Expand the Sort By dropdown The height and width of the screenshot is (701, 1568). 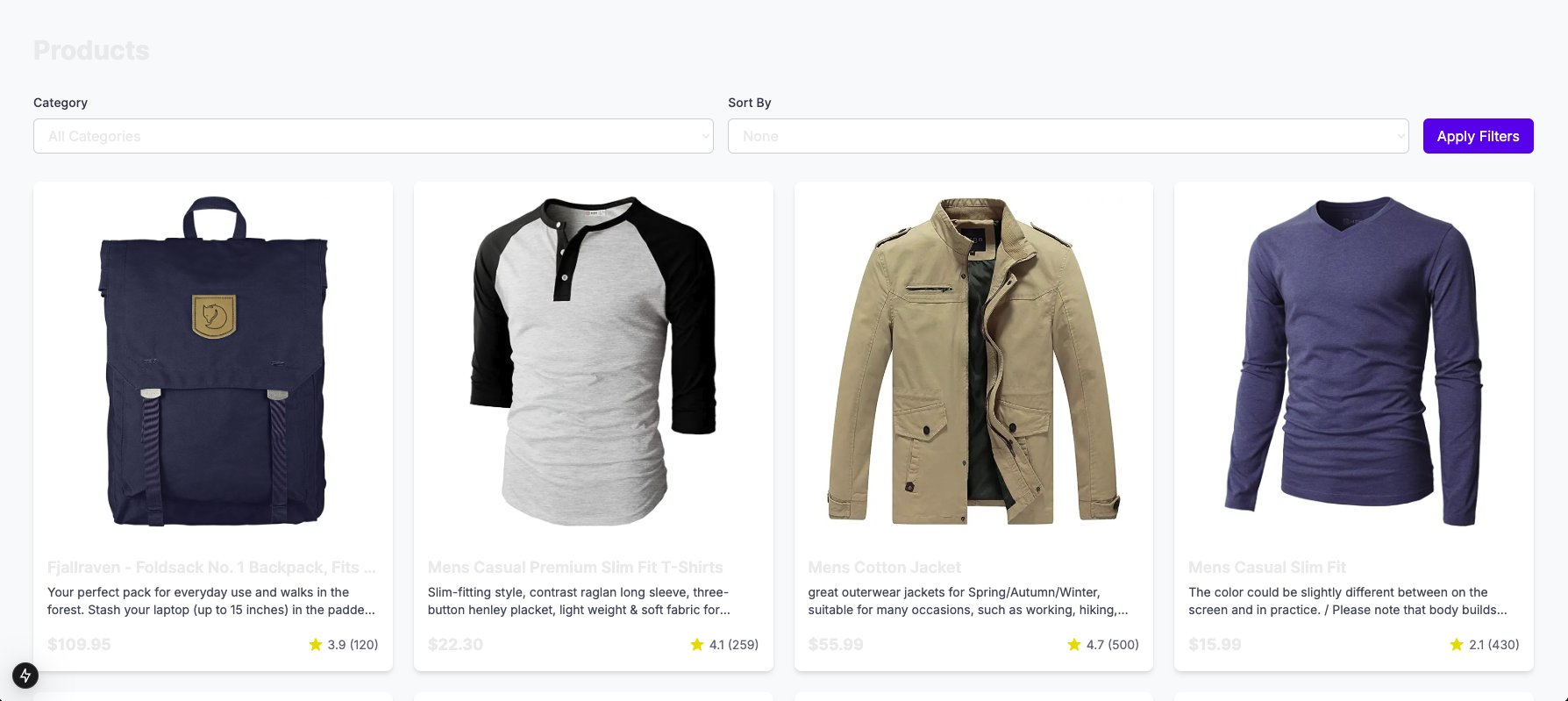coord(1067,136)
